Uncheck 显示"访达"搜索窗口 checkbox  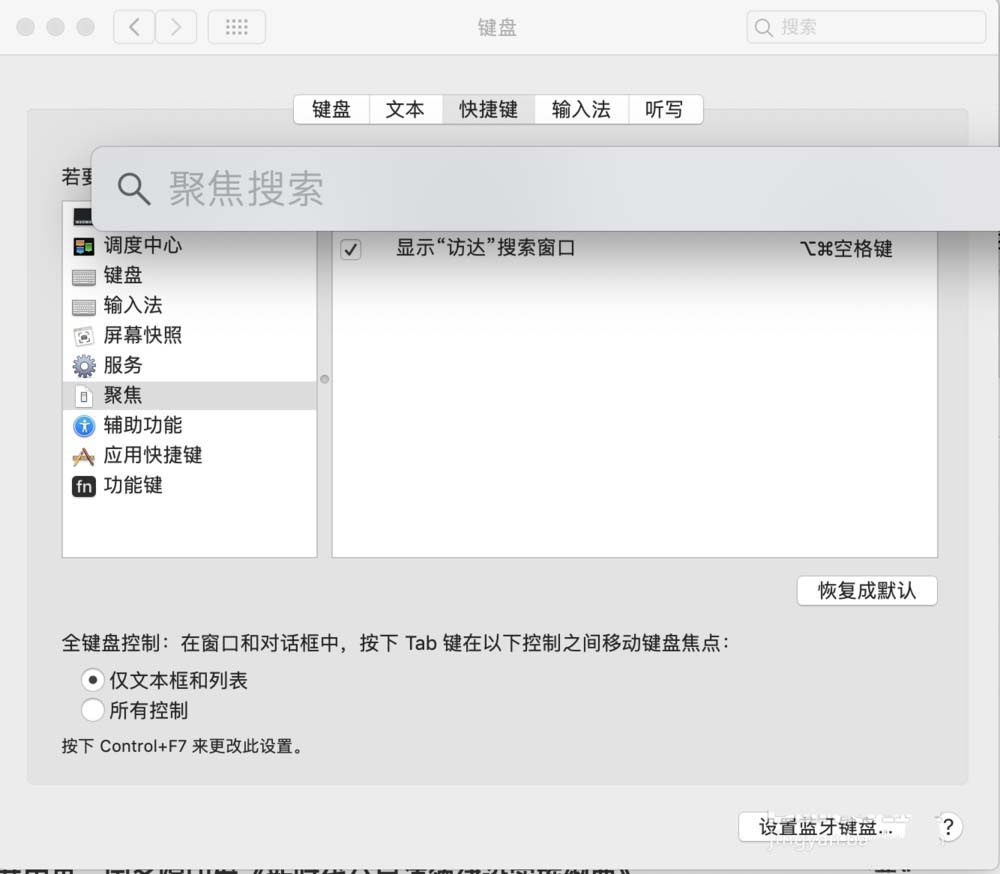tap(351, 249)
